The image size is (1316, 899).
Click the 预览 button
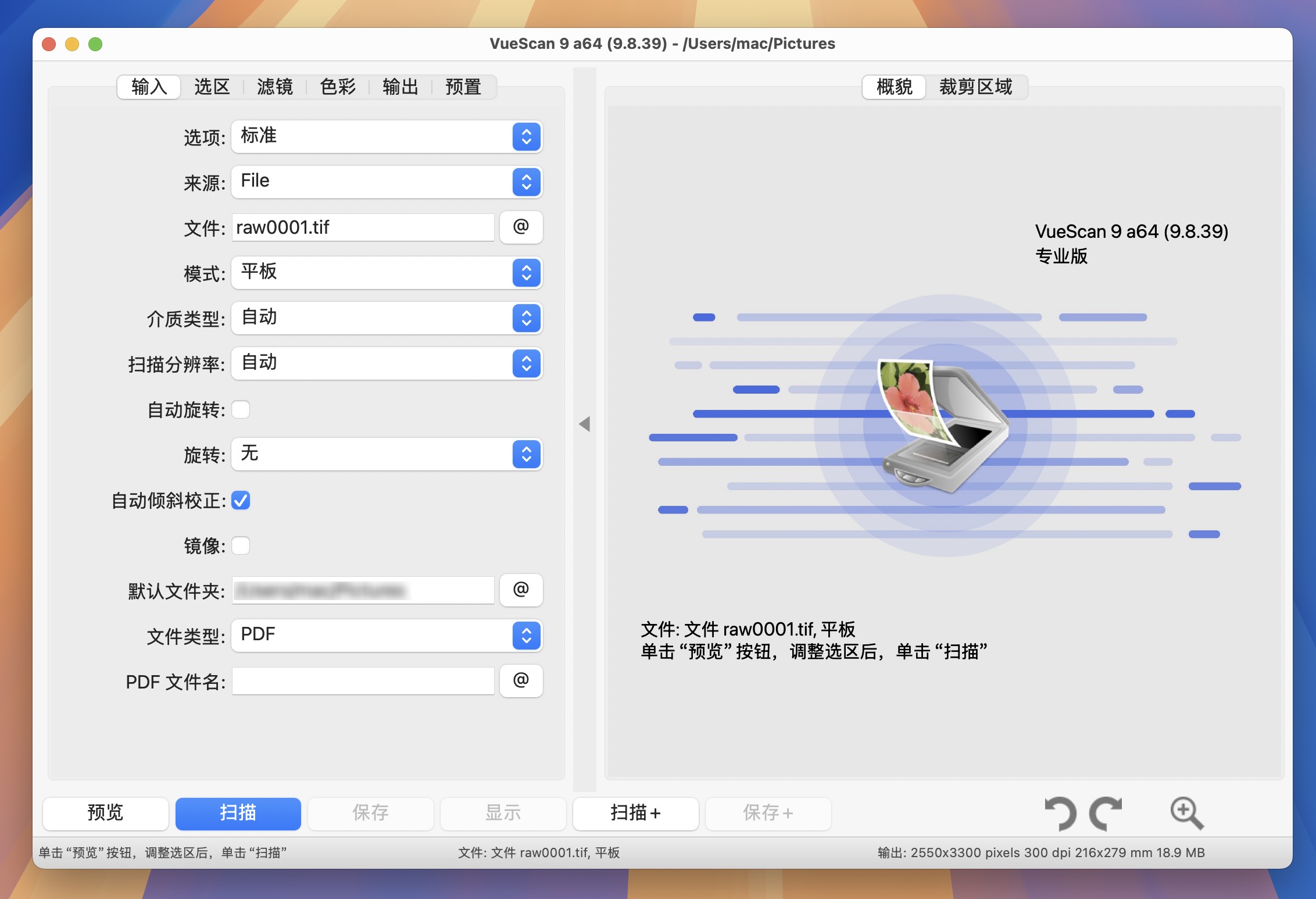105,814
